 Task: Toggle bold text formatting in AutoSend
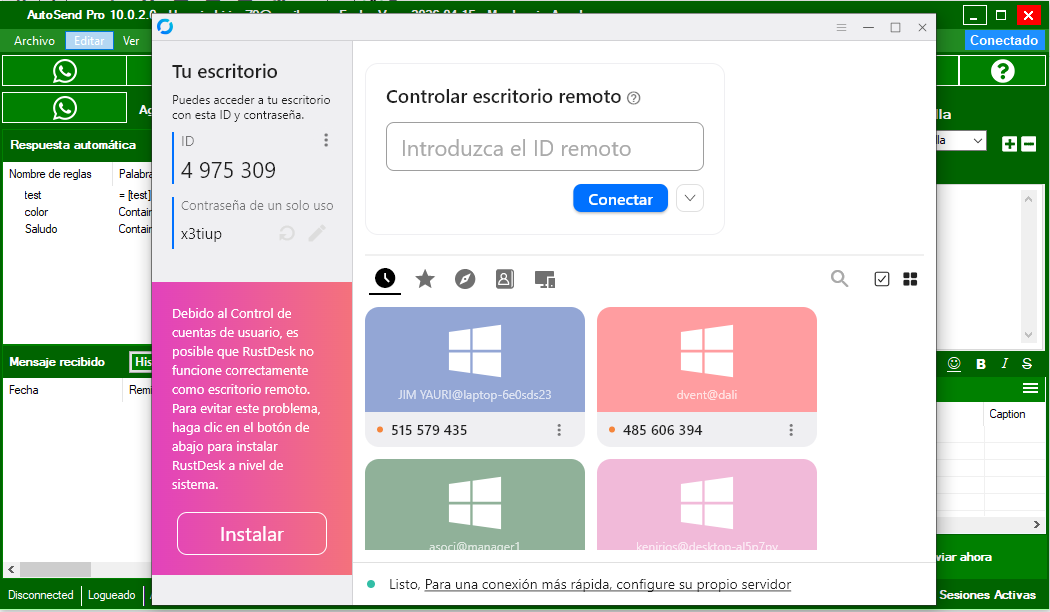(981, 363)
